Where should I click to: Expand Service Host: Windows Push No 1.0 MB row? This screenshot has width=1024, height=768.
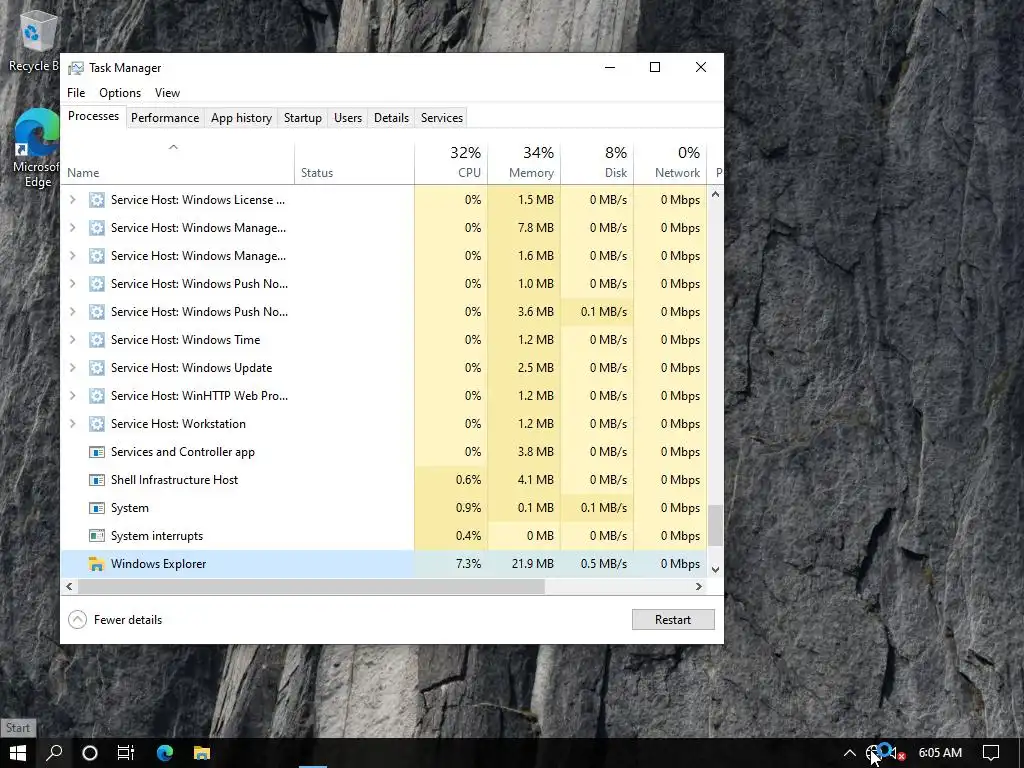[x=72, y=283]
